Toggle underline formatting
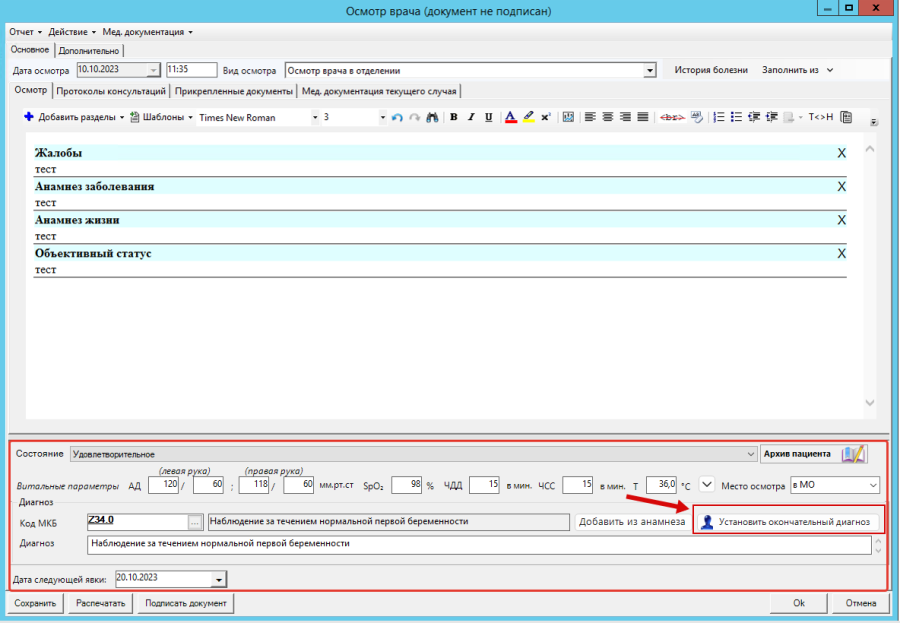The height and width of the screenshot is (623, 900). (x=488, y=117)
